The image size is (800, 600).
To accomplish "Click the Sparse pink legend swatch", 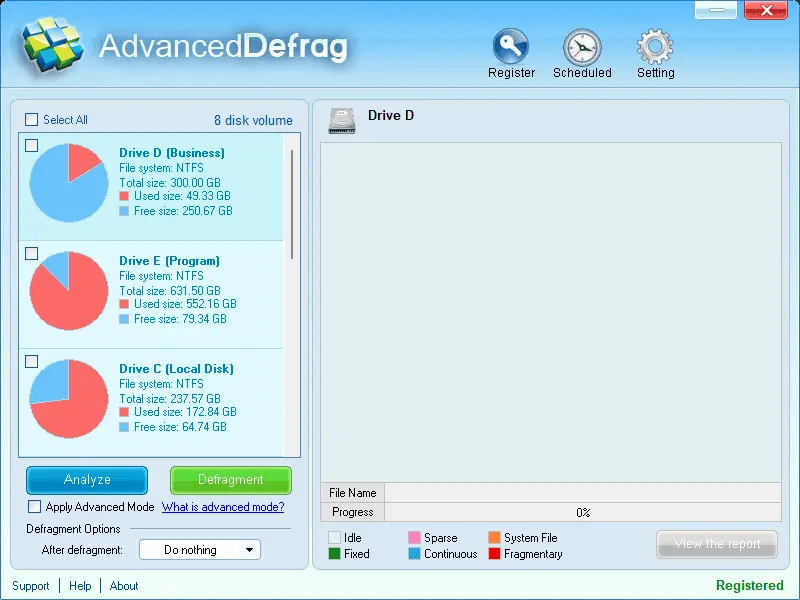I will click(414, 537).
